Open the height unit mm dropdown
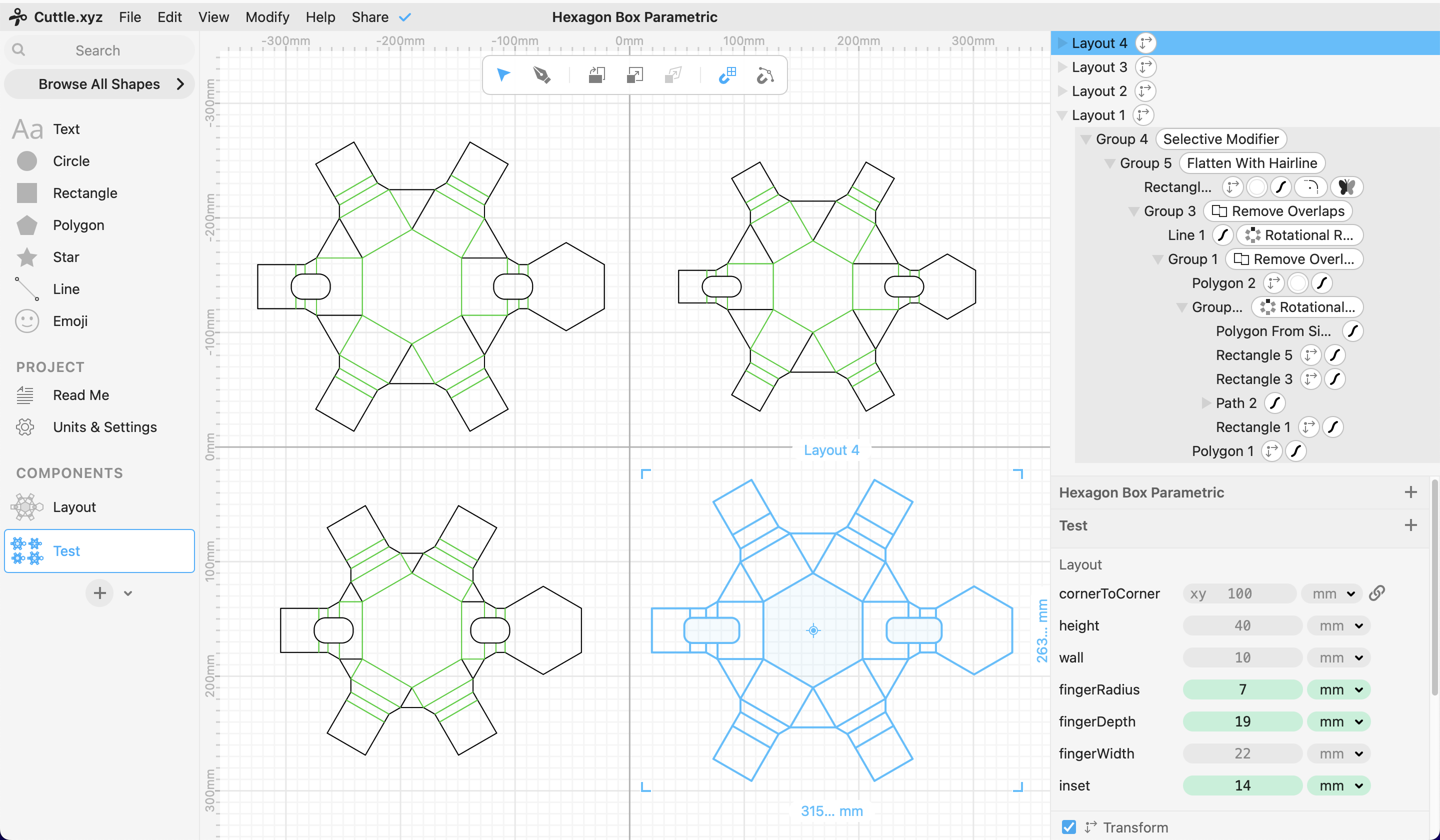Screen dimensions: 1440x840 coord(1340,625)
